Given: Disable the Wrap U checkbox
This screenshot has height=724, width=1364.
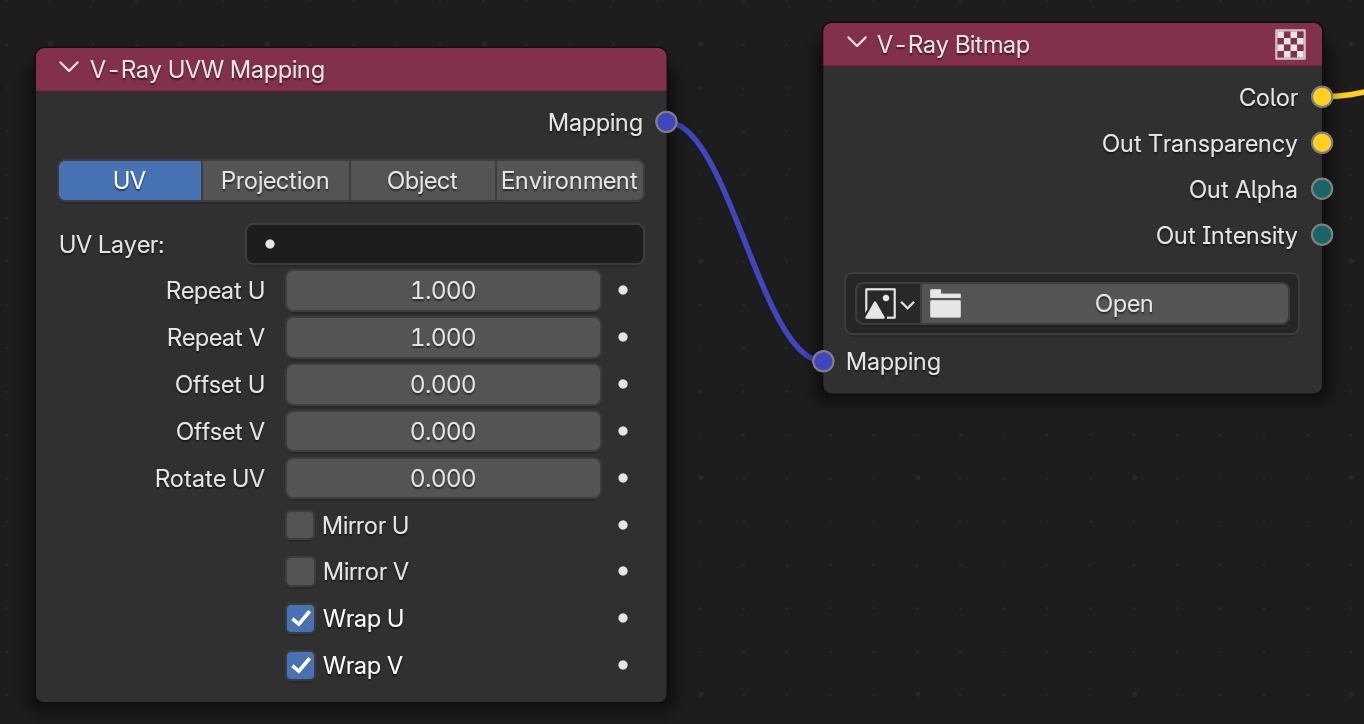Looking at the screenshot, I should pyautogui.click(x=300, y=619).
